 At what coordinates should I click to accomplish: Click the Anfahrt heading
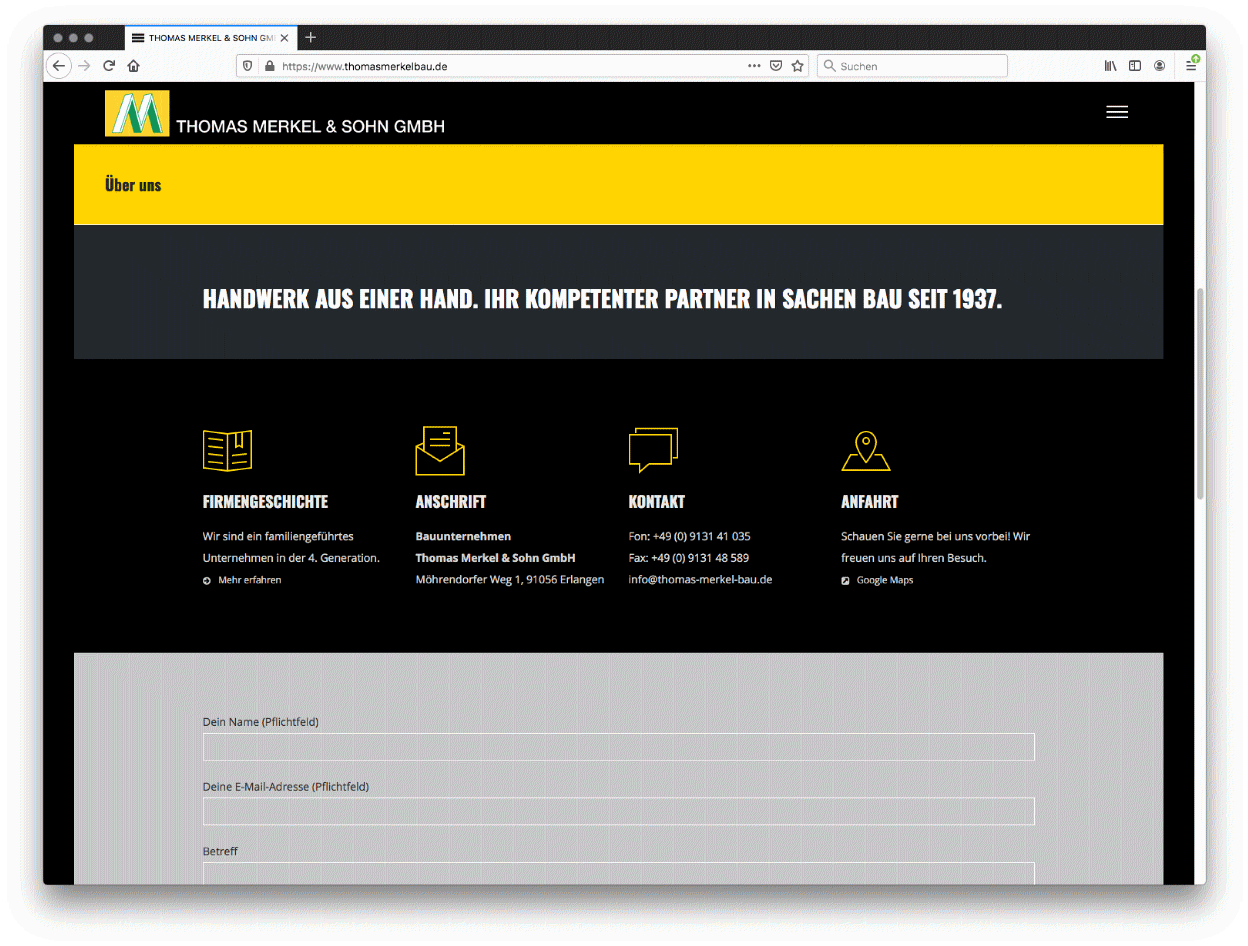[x=870, y=502]
